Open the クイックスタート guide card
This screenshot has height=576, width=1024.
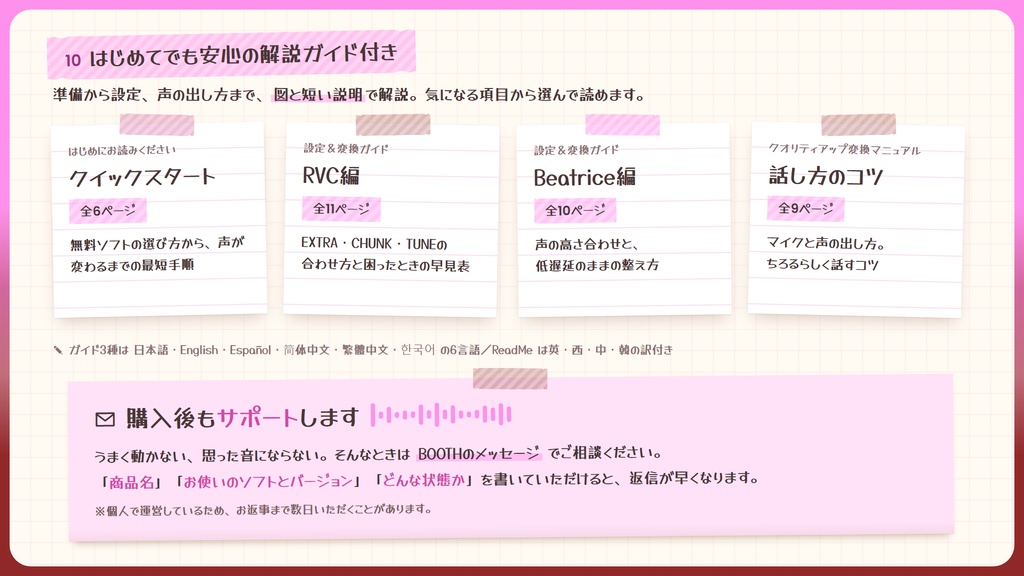(159, 219)
